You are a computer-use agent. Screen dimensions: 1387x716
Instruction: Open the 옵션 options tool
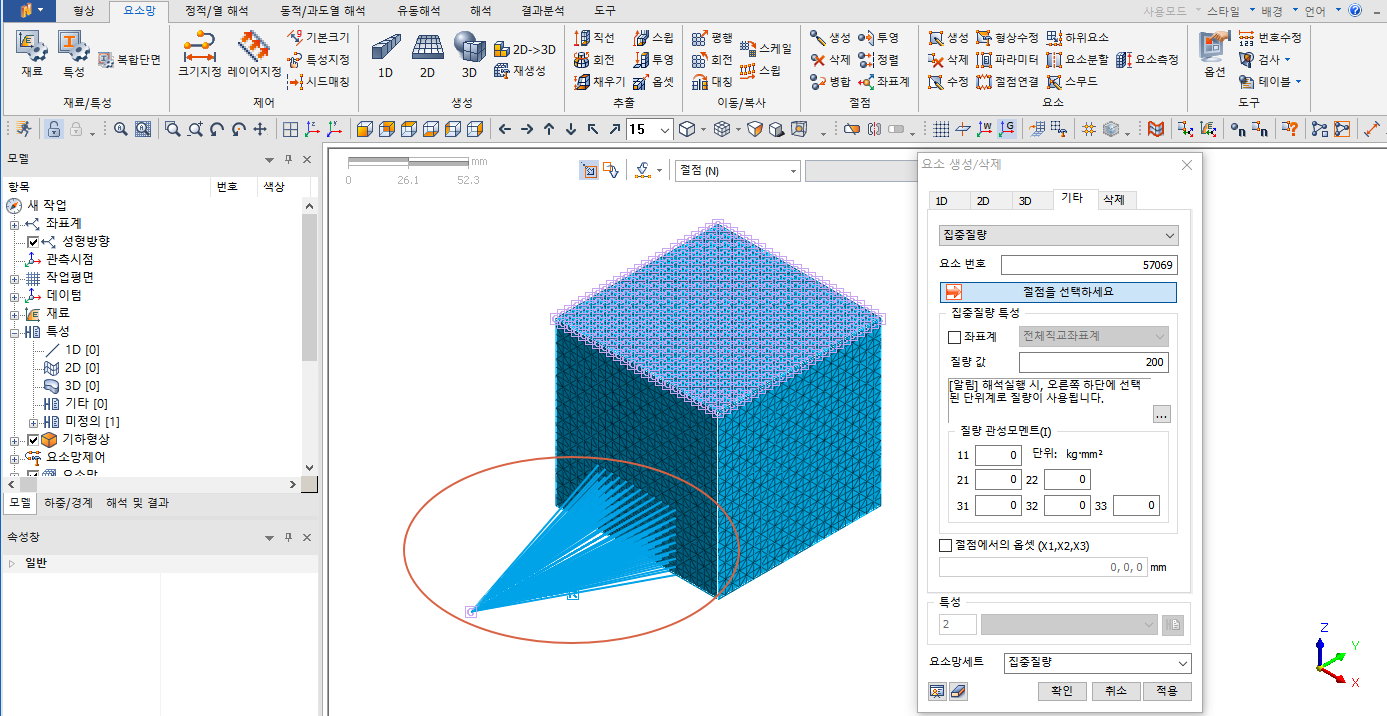[1214, 55]
